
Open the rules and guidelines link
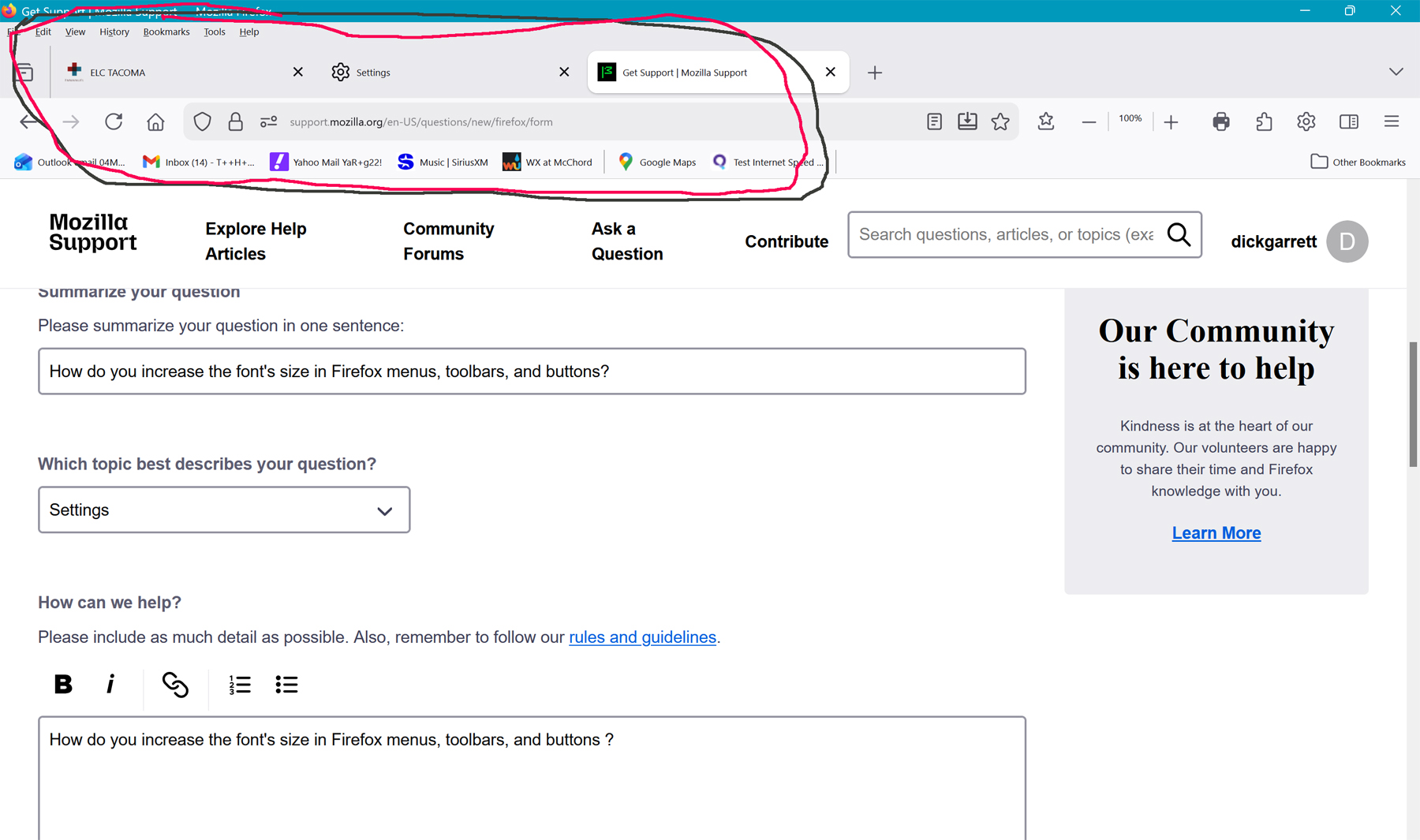[642, 637]
